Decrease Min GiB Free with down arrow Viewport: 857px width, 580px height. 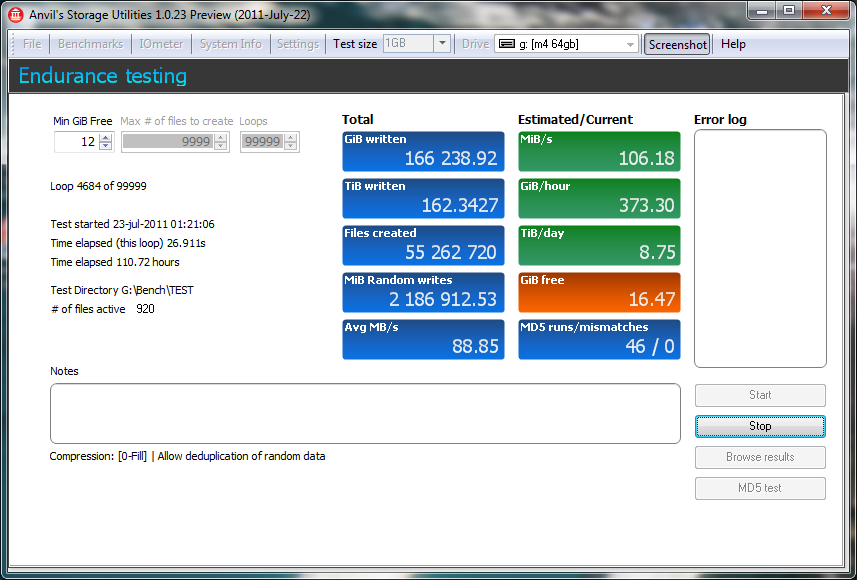coord(106,147)
